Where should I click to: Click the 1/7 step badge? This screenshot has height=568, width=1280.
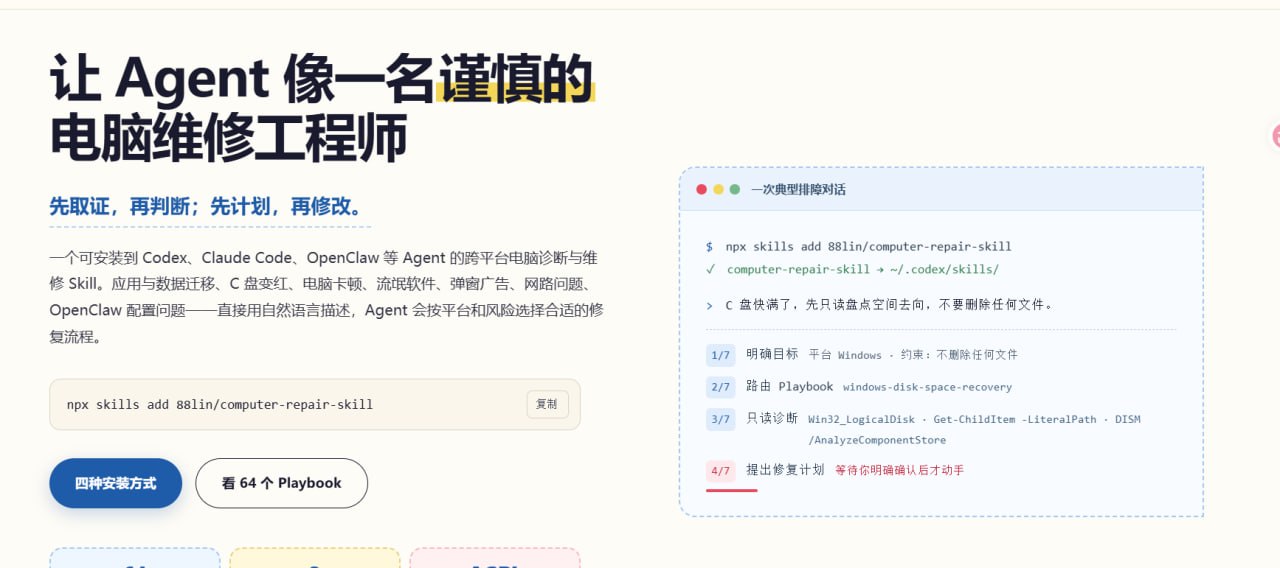pos(720,355)
